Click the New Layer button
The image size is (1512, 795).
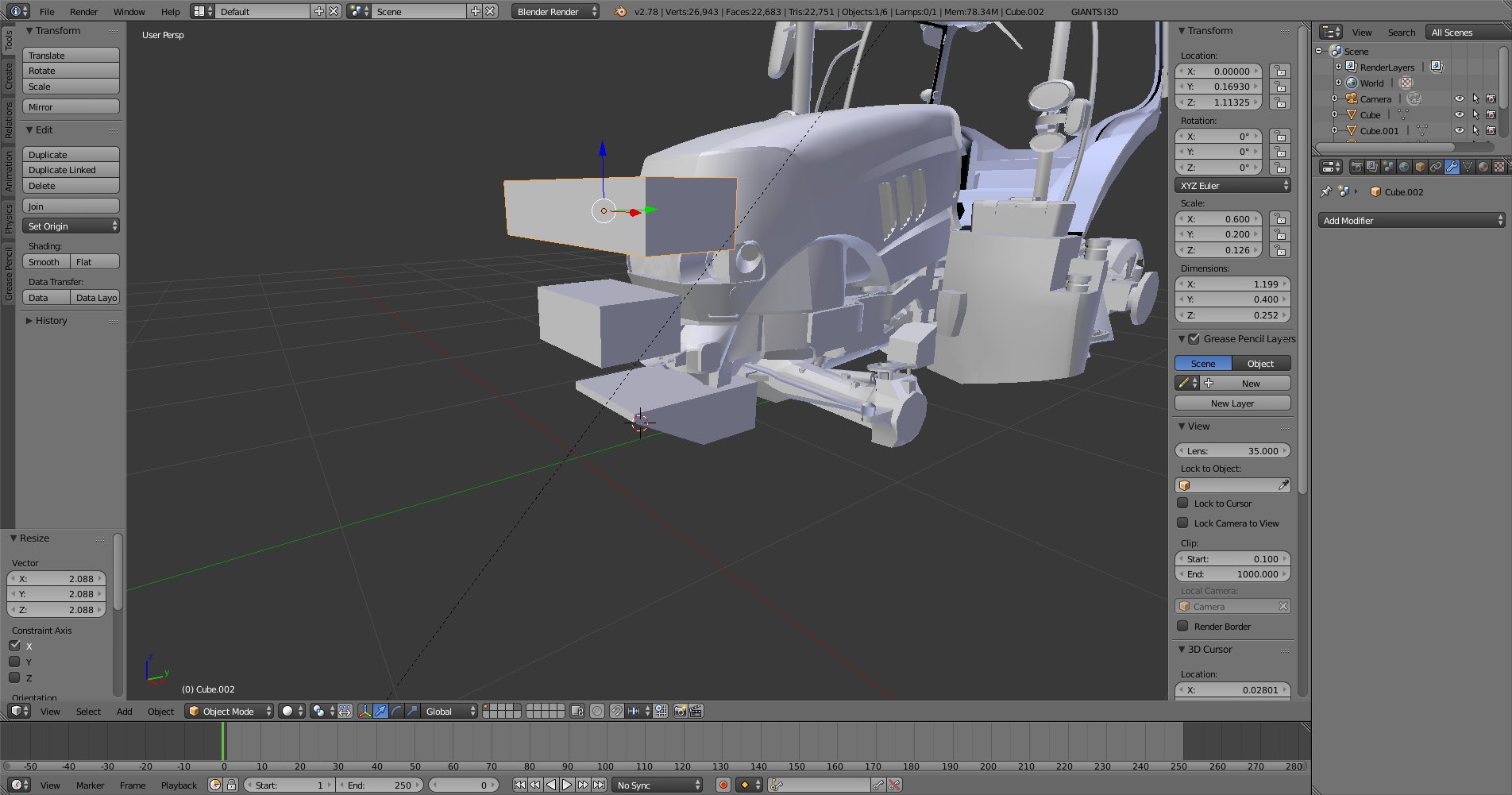[1232, 403]
